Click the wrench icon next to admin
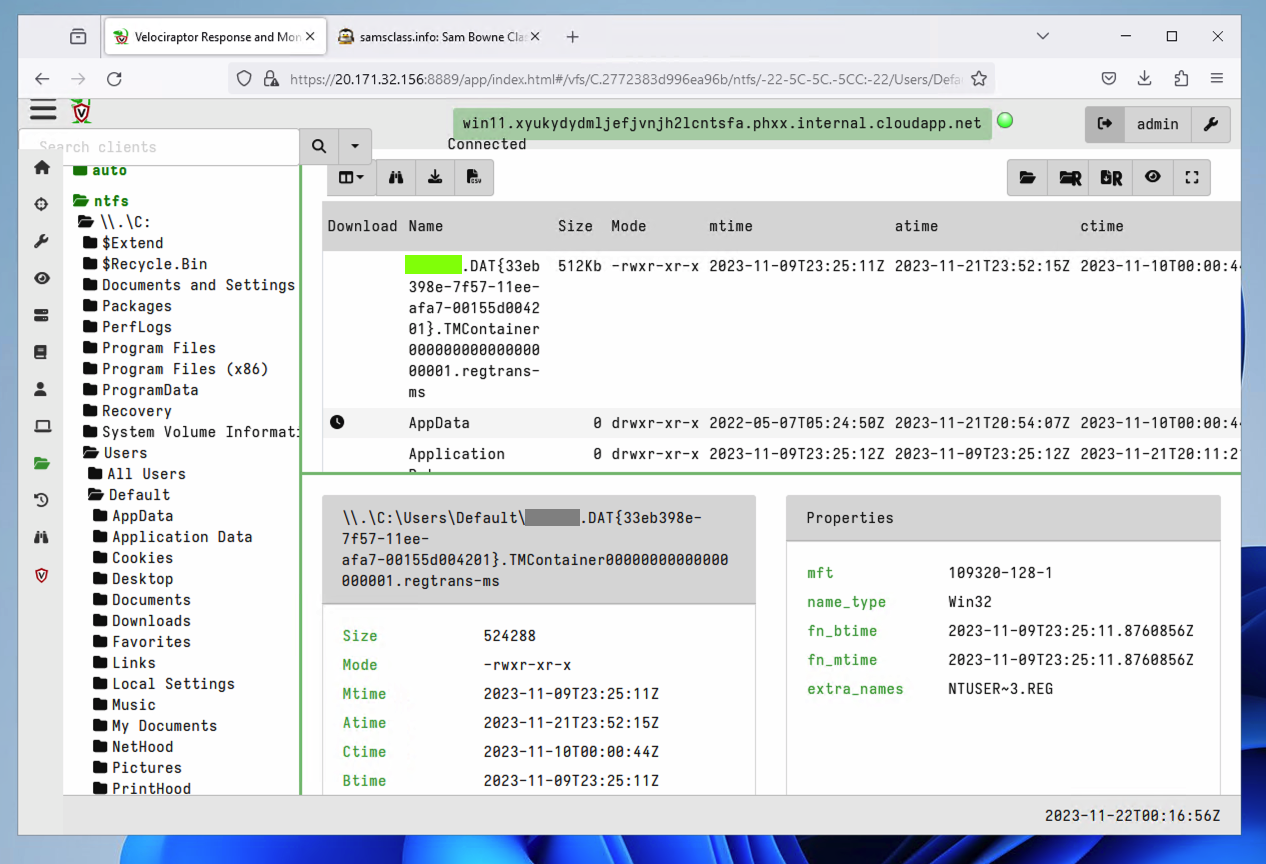The width and height of the screenshot is (1266, 864). 1210,124
